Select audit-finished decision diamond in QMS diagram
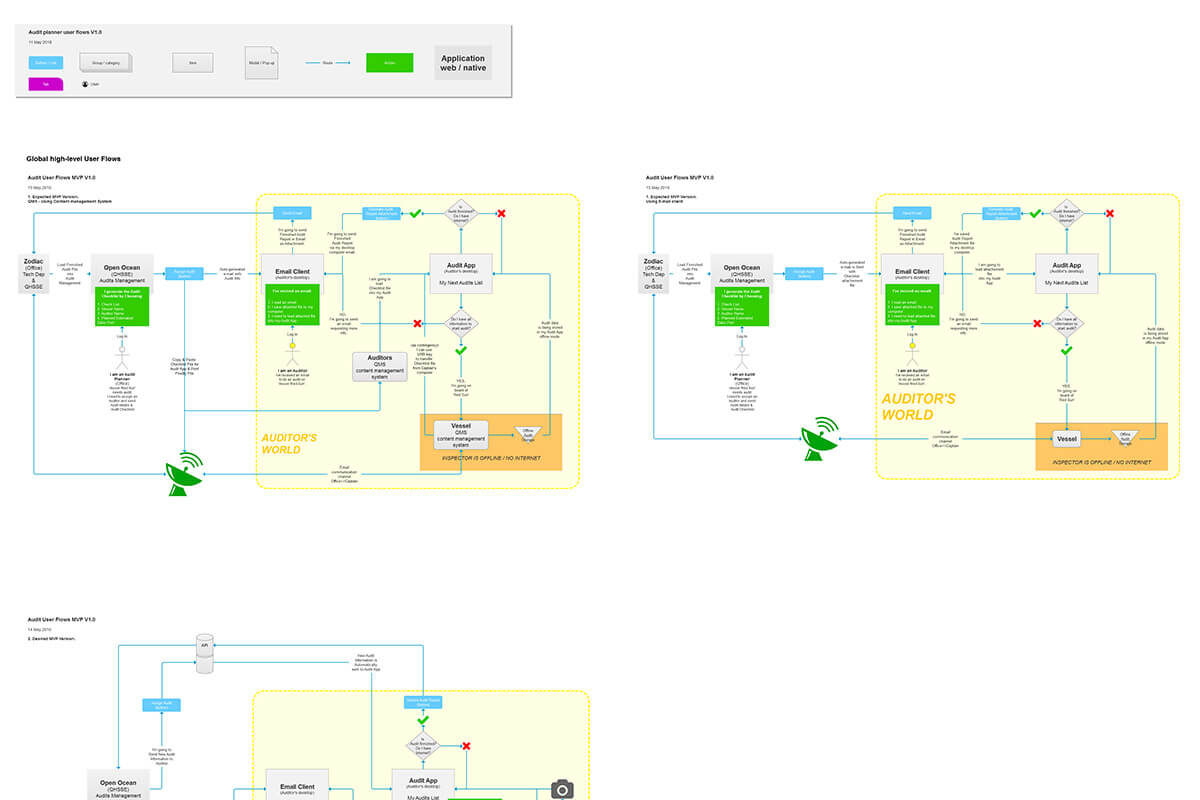Image resolution: width=1200 pixels, height=800 pixels. (x=461, y=213)
